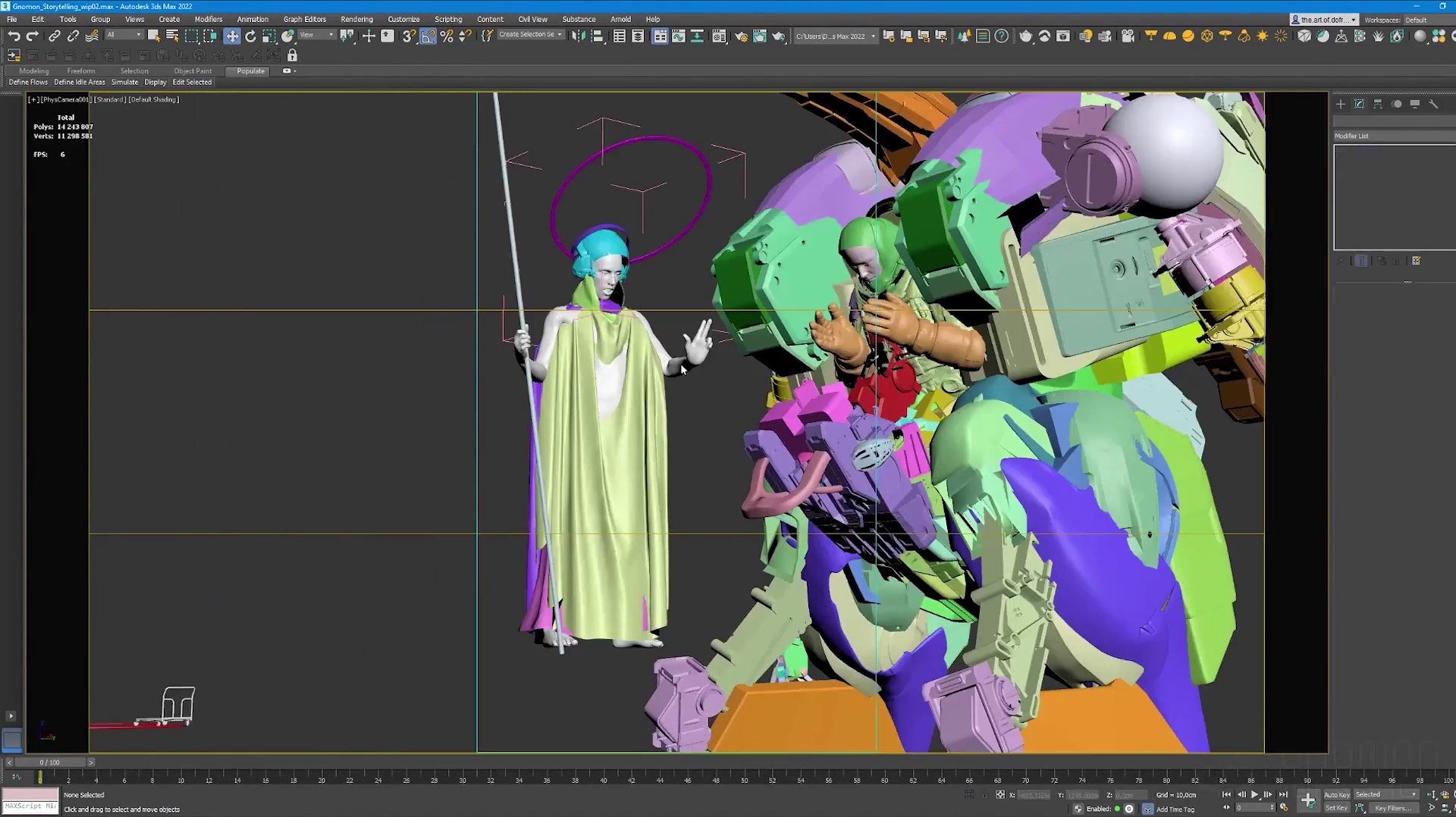Open Layer Explorer icon

[x=638, y=36]
